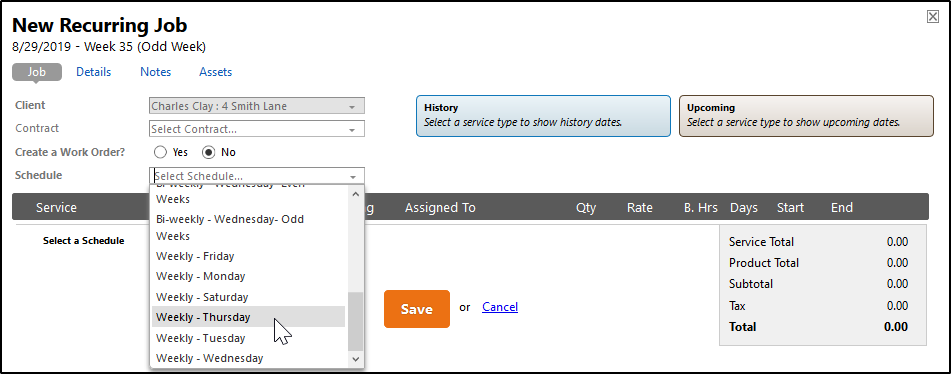Click the Tax label
The image size is (951, 374).
tap(737, 306)
